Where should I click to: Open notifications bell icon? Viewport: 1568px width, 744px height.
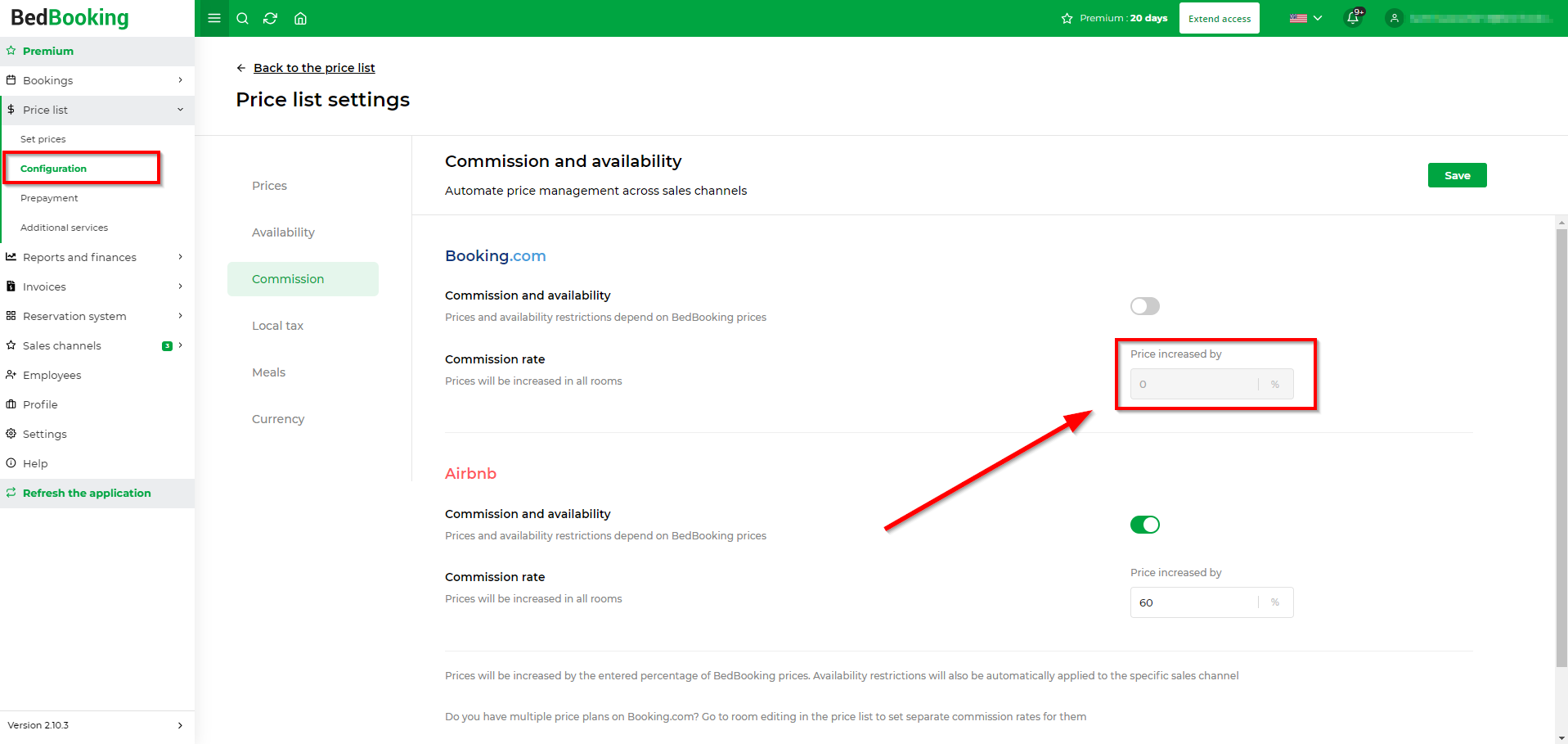(x=1354, y=18)
